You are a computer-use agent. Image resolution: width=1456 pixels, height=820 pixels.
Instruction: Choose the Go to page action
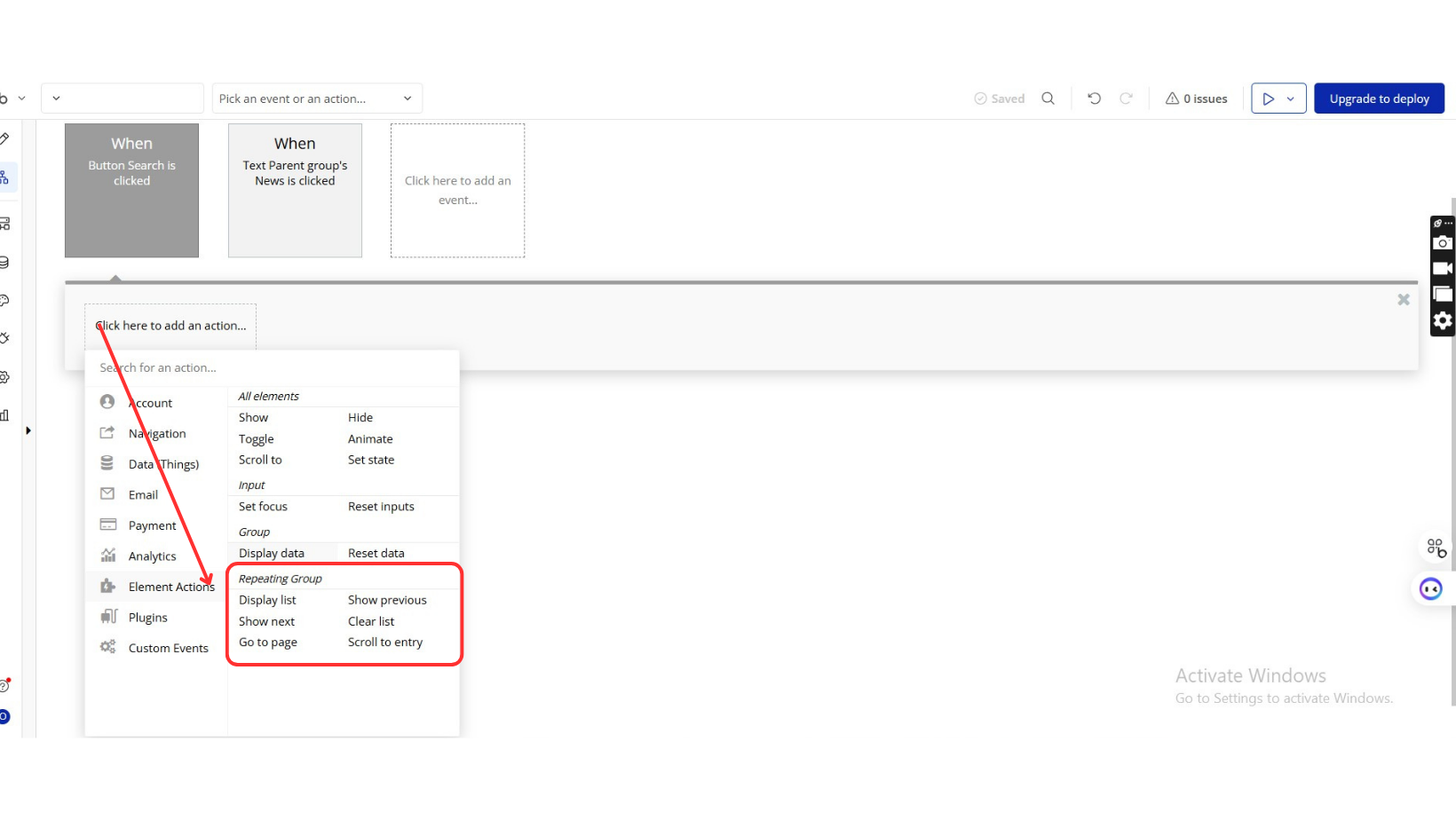click(267, 642)
